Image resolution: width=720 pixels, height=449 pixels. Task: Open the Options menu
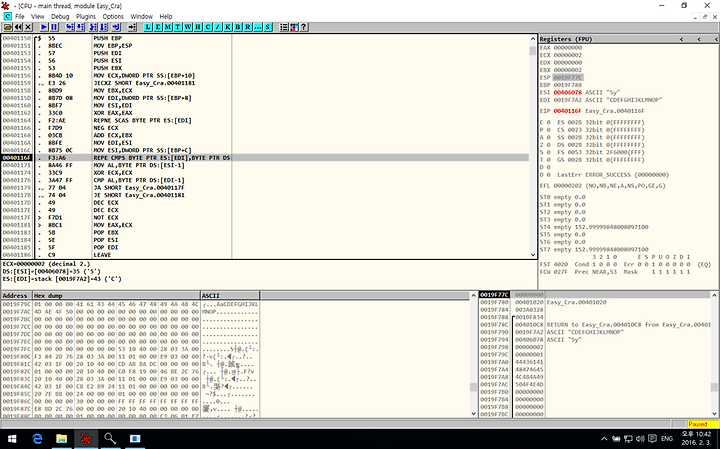(113, 16)
